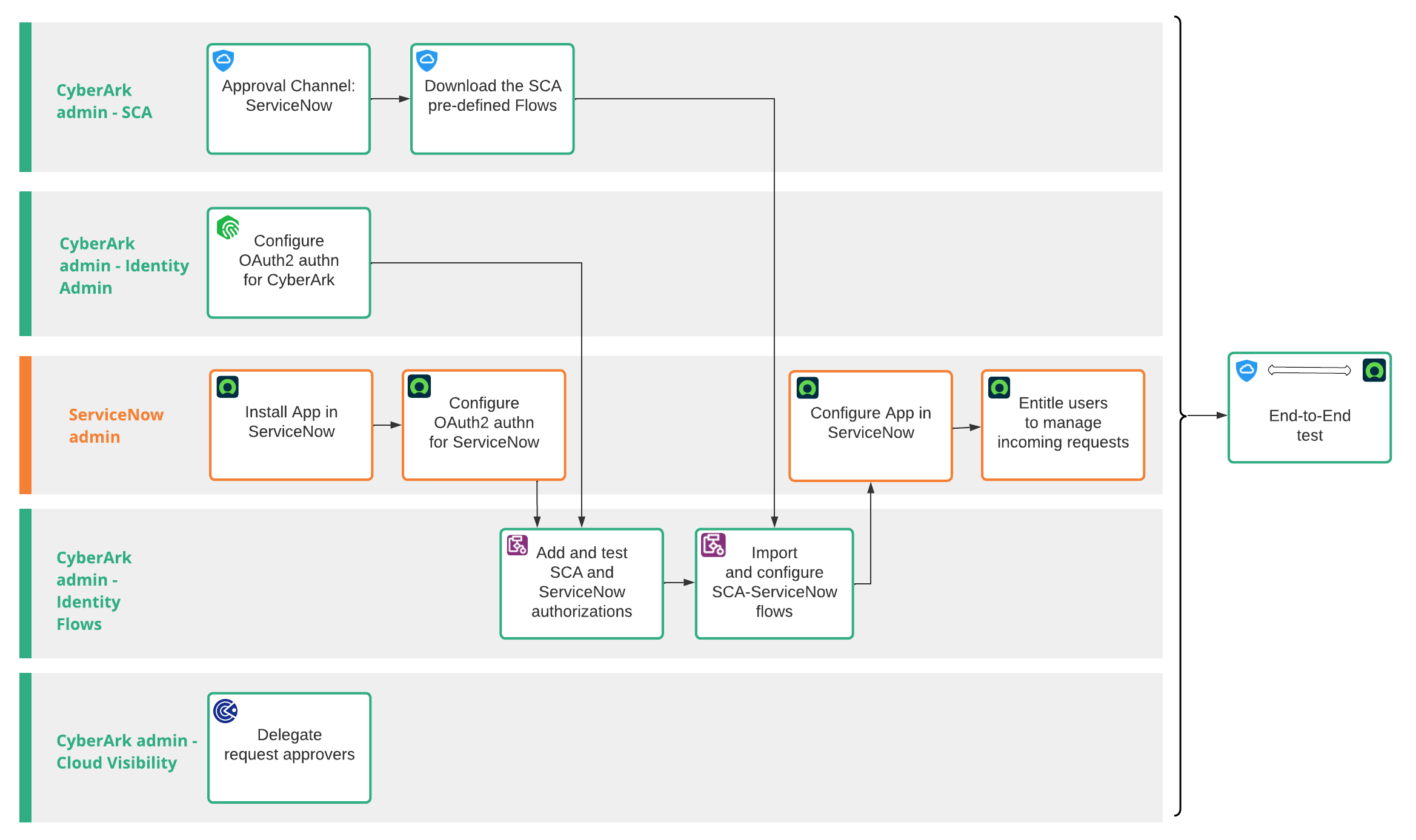Screen dimensions: 1416x840
Task: Select the 'Delegate request approvers' text
Action: [x=290, y=744]
